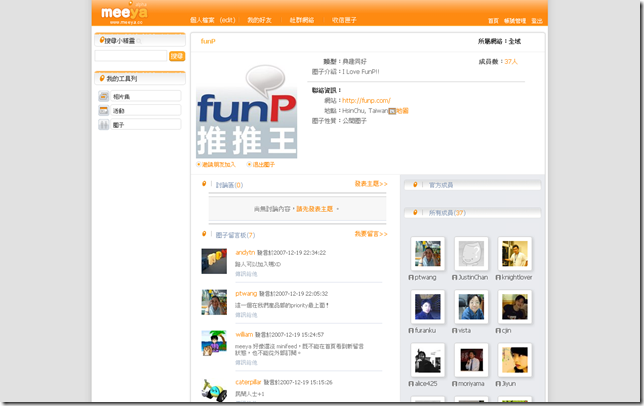Click andytn's message avatar
The height and width of the screenshot is (406, 644).
214,261
